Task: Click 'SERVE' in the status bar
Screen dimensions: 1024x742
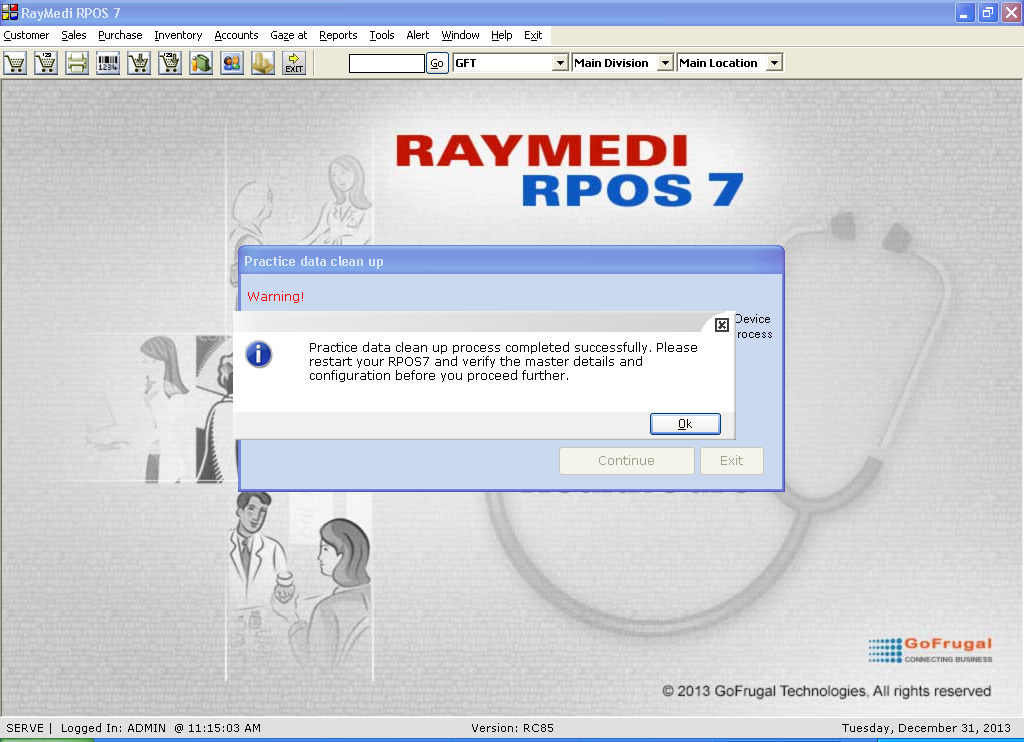Action: pos(25,728)
